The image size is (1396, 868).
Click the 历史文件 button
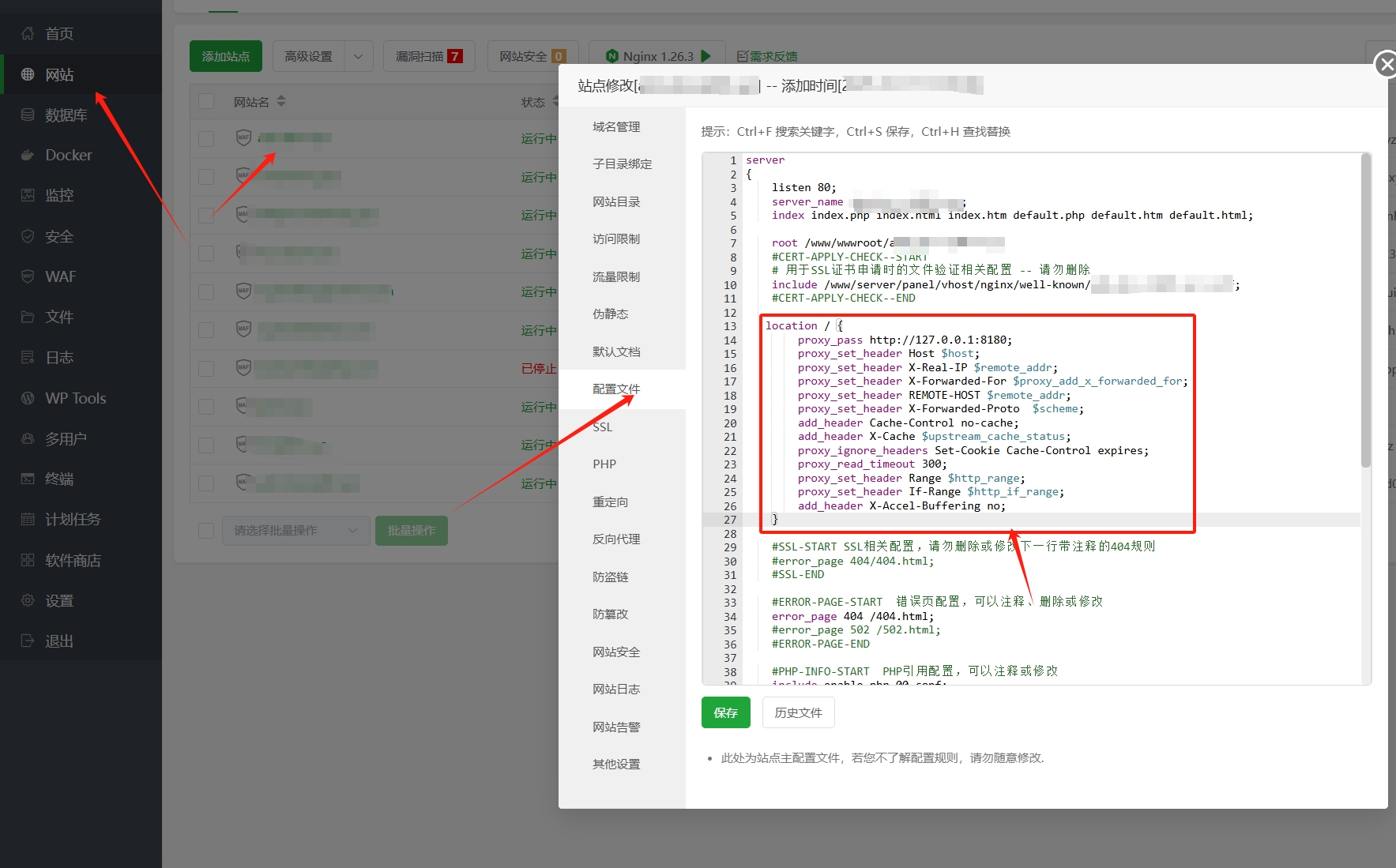tap(798, 712)
